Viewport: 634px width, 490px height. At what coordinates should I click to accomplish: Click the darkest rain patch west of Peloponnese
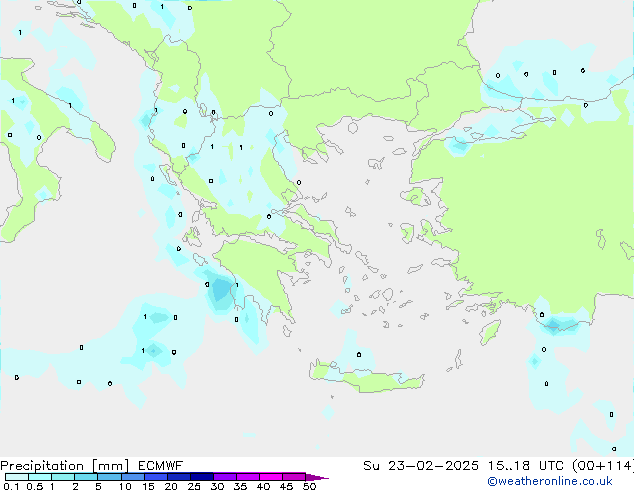coord(222,289)
